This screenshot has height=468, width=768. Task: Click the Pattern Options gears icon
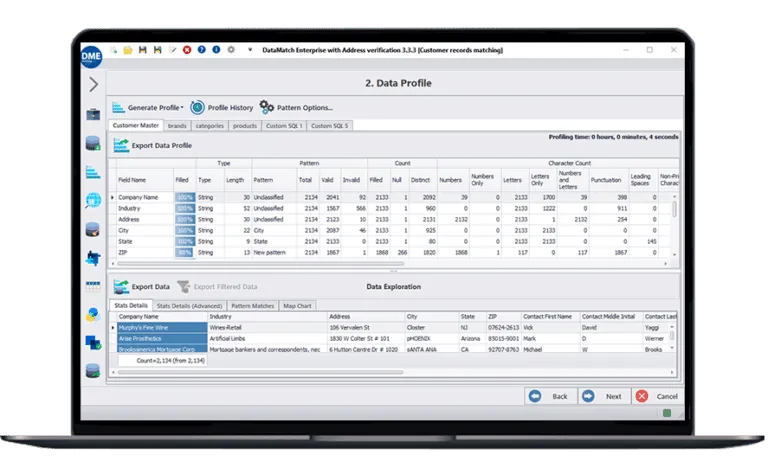[267, 107]
